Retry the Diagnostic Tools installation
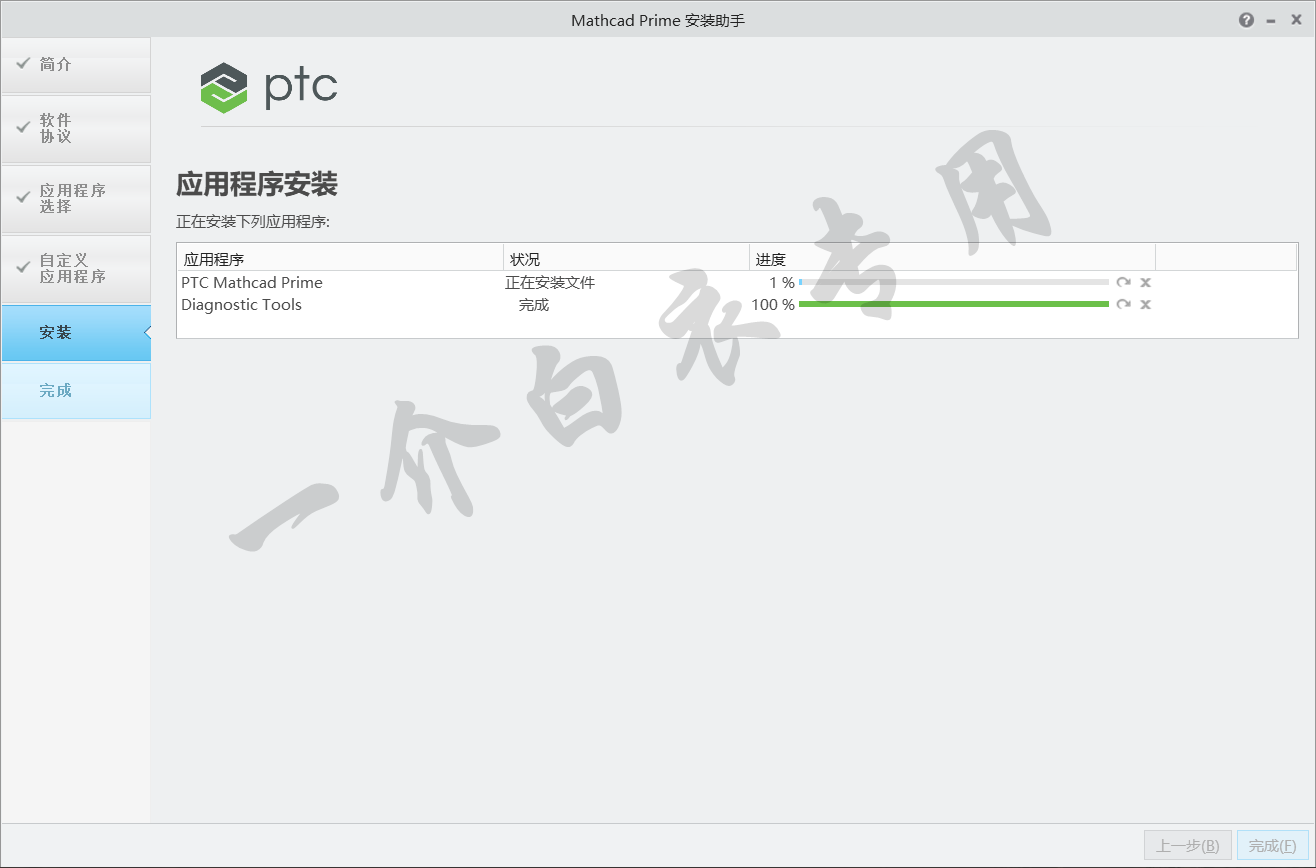Screen dimensions: 1316x868 [1124, 304]
